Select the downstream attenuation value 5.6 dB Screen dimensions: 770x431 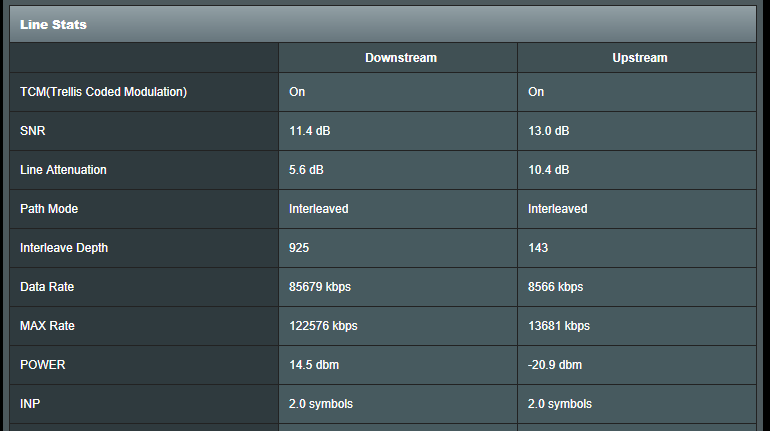click(306, 170)
